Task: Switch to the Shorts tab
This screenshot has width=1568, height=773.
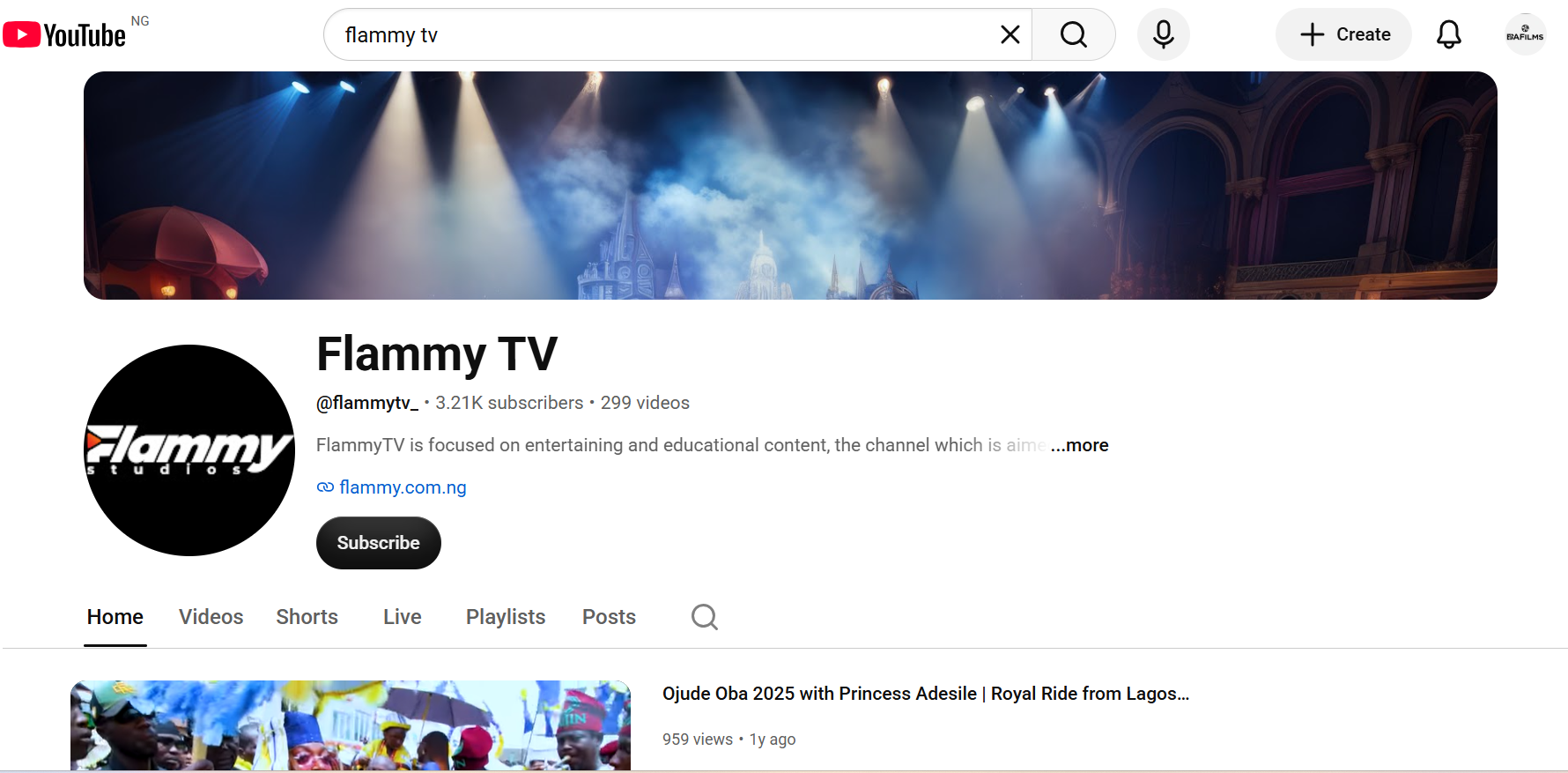Action: tap(307, 617)
